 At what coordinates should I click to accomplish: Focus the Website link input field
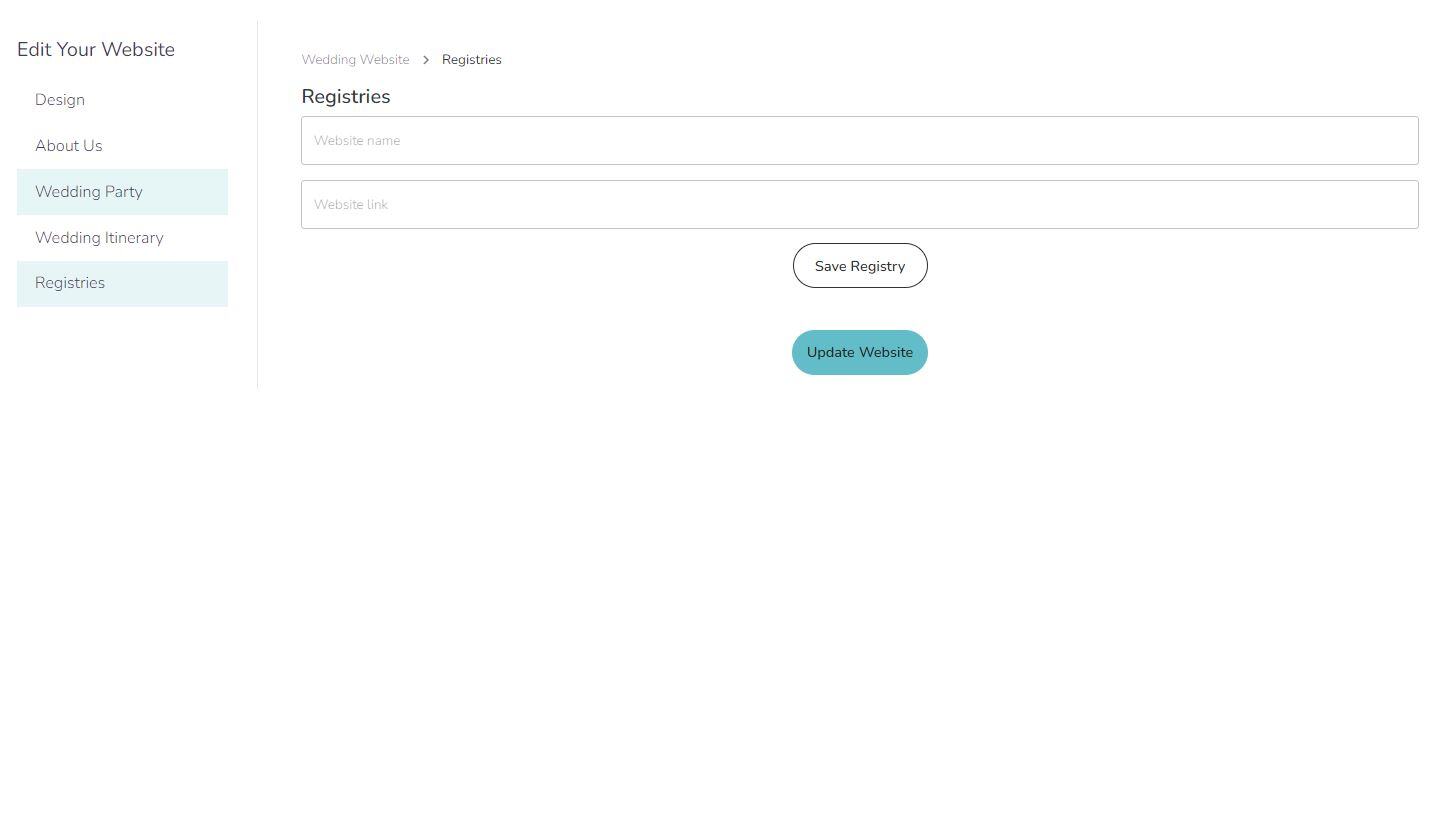tap(859, 205)
